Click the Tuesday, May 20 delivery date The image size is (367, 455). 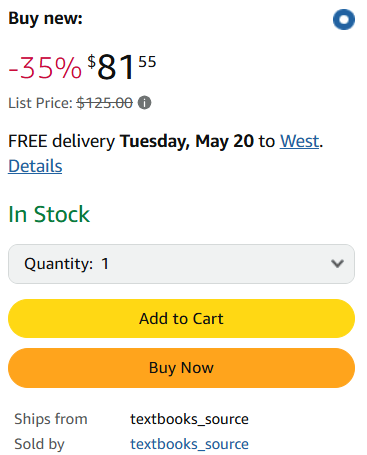187,141
